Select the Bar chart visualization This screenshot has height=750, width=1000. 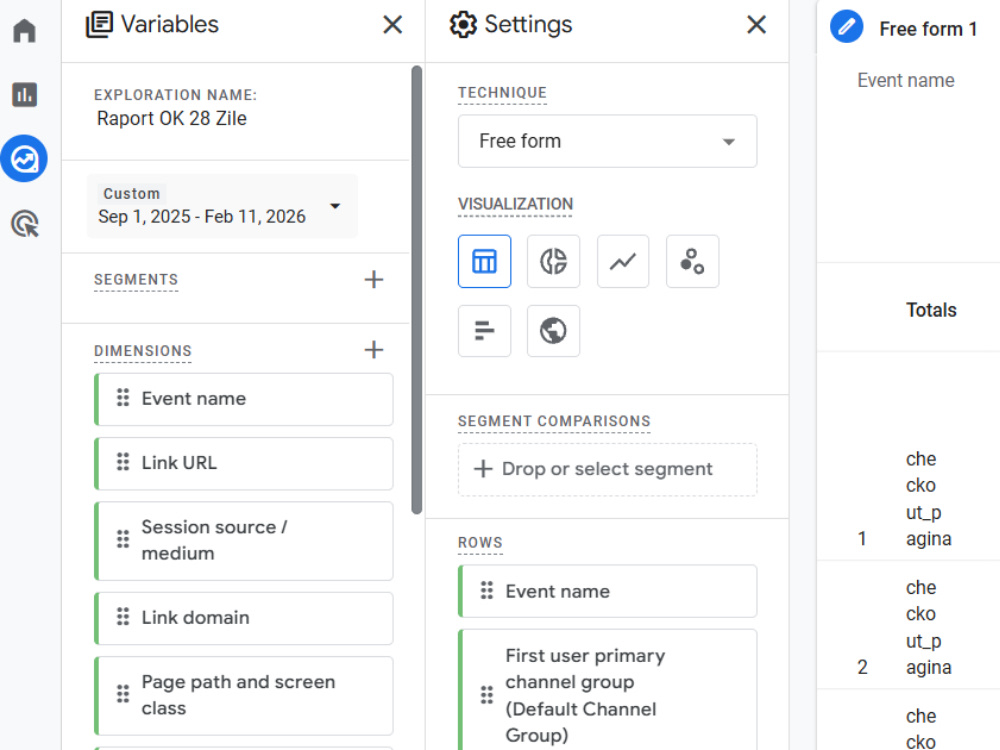coord(484,331)
